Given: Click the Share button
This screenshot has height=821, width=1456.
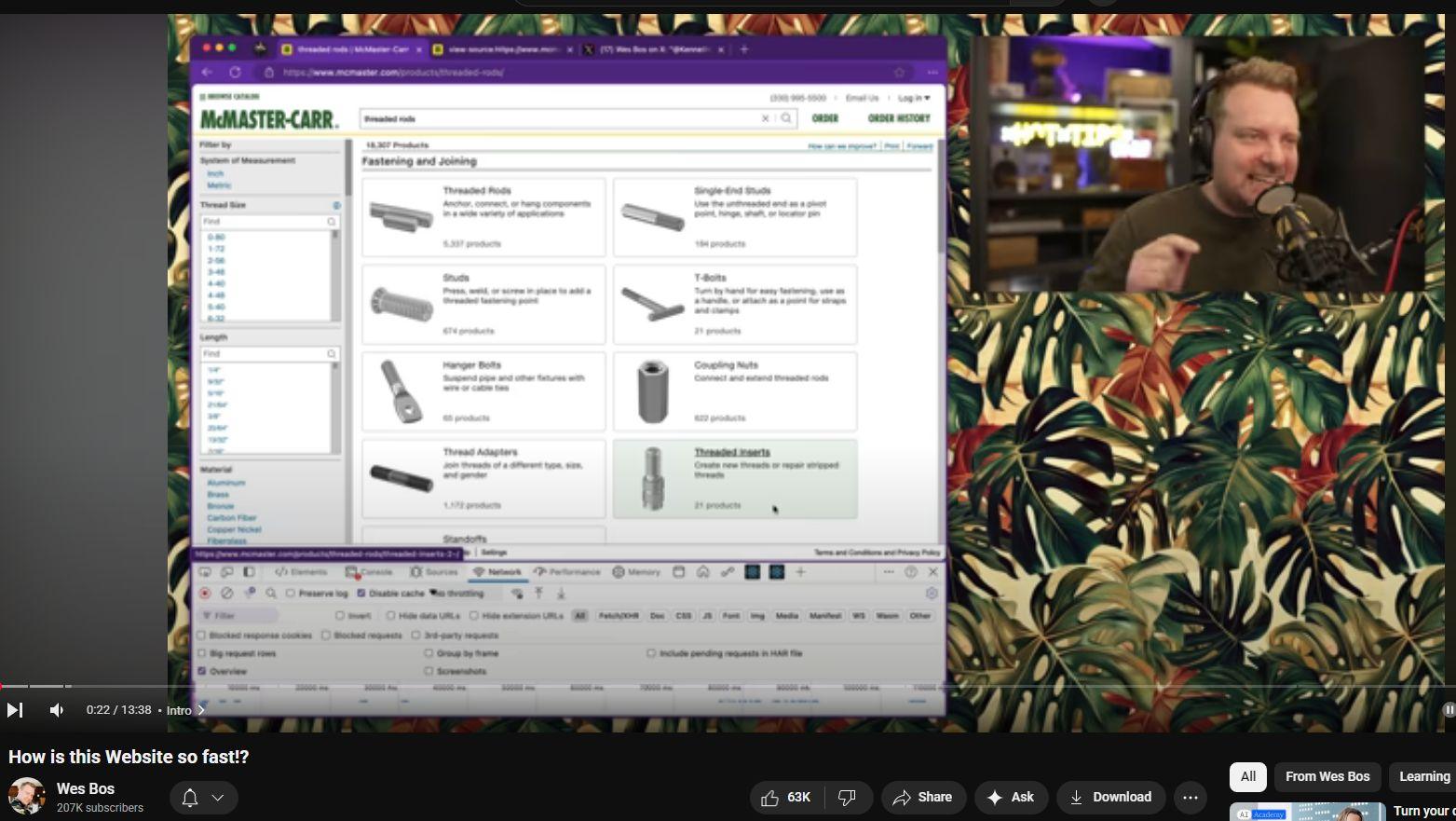Looking at the screenshot, I should 922,798.
